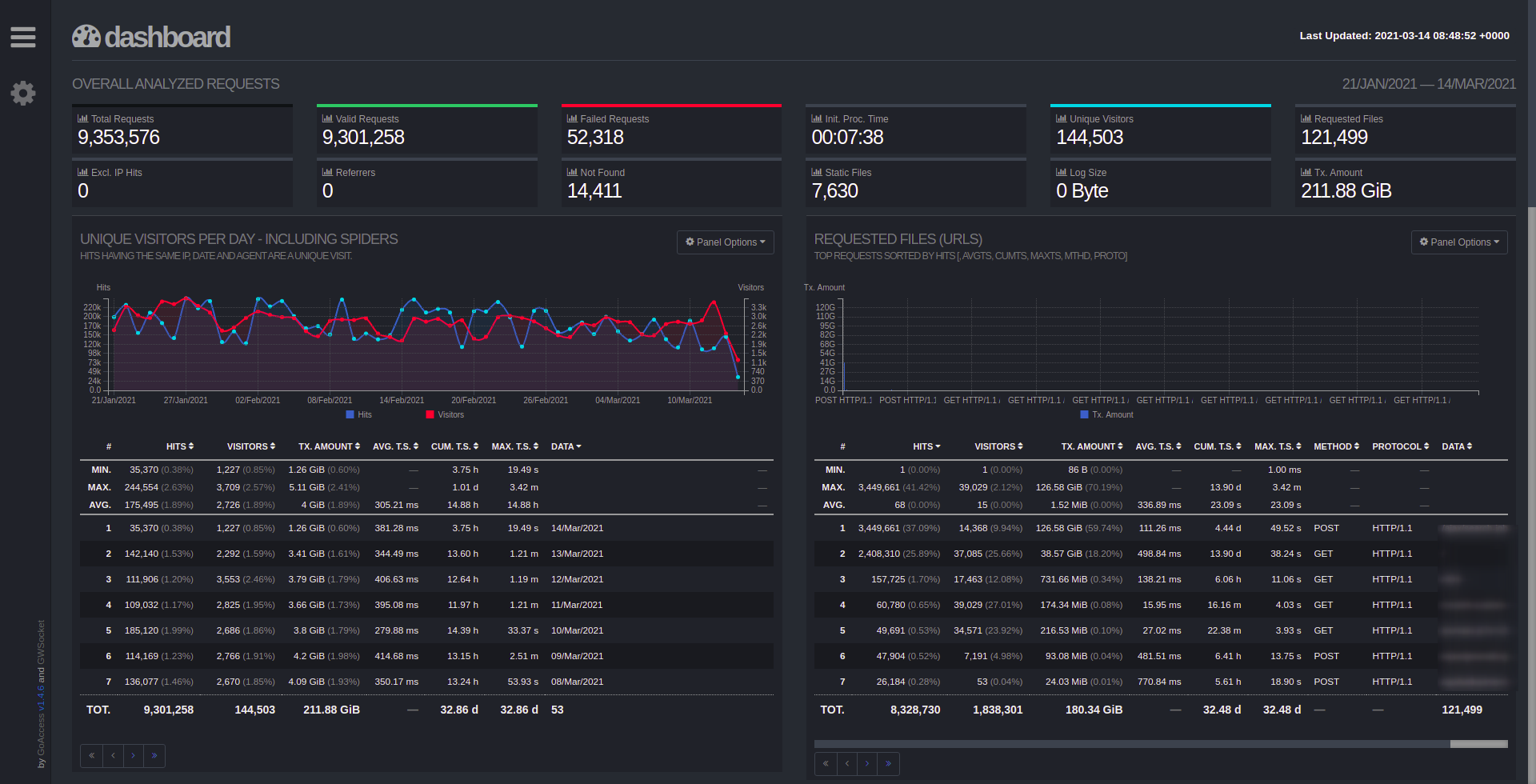
Task: Click the 211.88 GiB Tx. Amount value
Action: tap(1346, 191)
